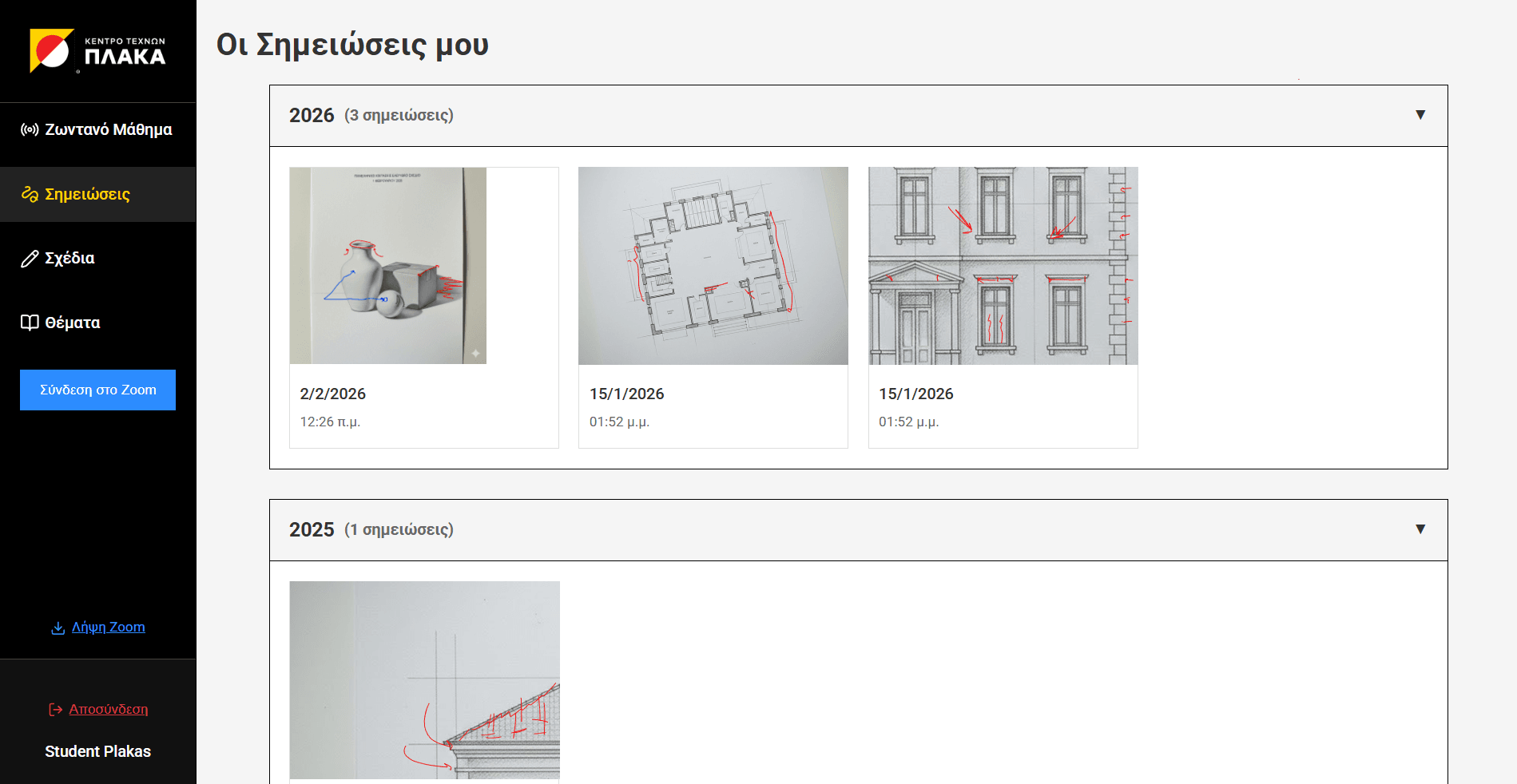
Task: Click the live broadcast icon beside Ζωντανό Μάθημα
Action: (x=30, y=129)
